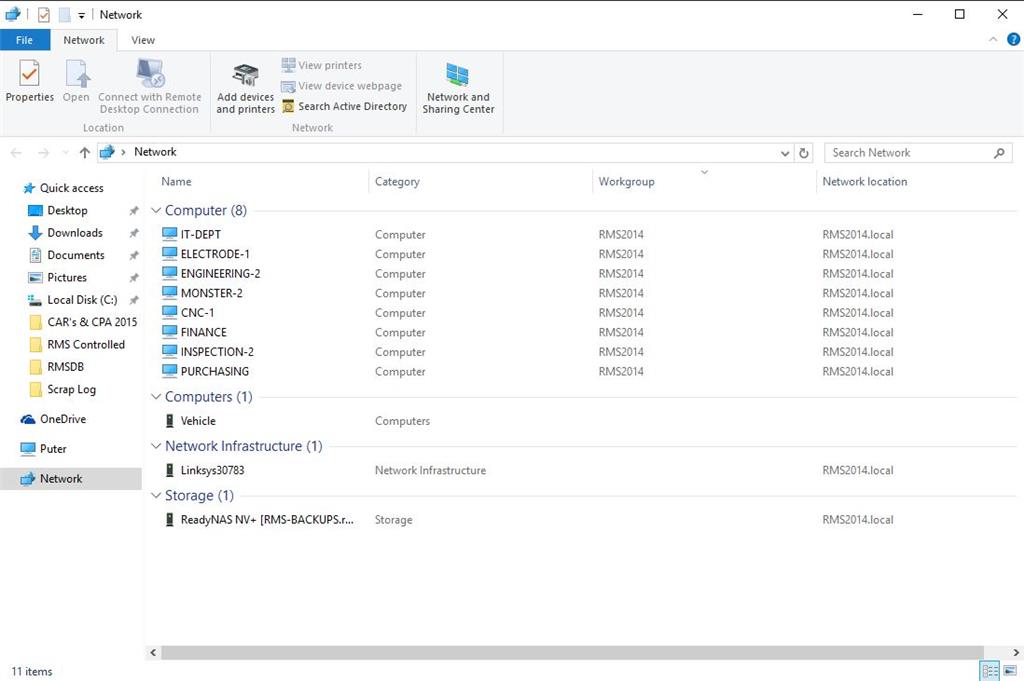
Task: Click the search magnifier icon
Action: click(999, 153)
